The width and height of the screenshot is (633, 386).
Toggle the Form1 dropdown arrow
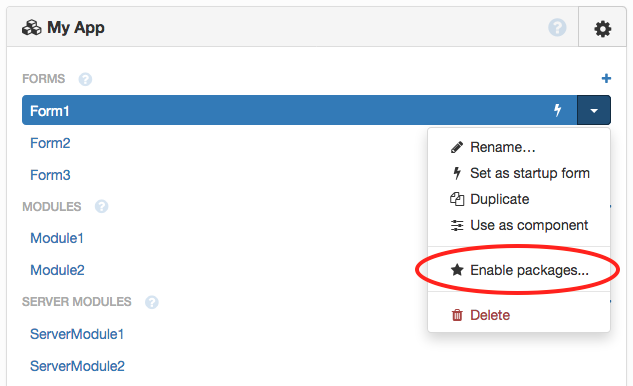594,110
